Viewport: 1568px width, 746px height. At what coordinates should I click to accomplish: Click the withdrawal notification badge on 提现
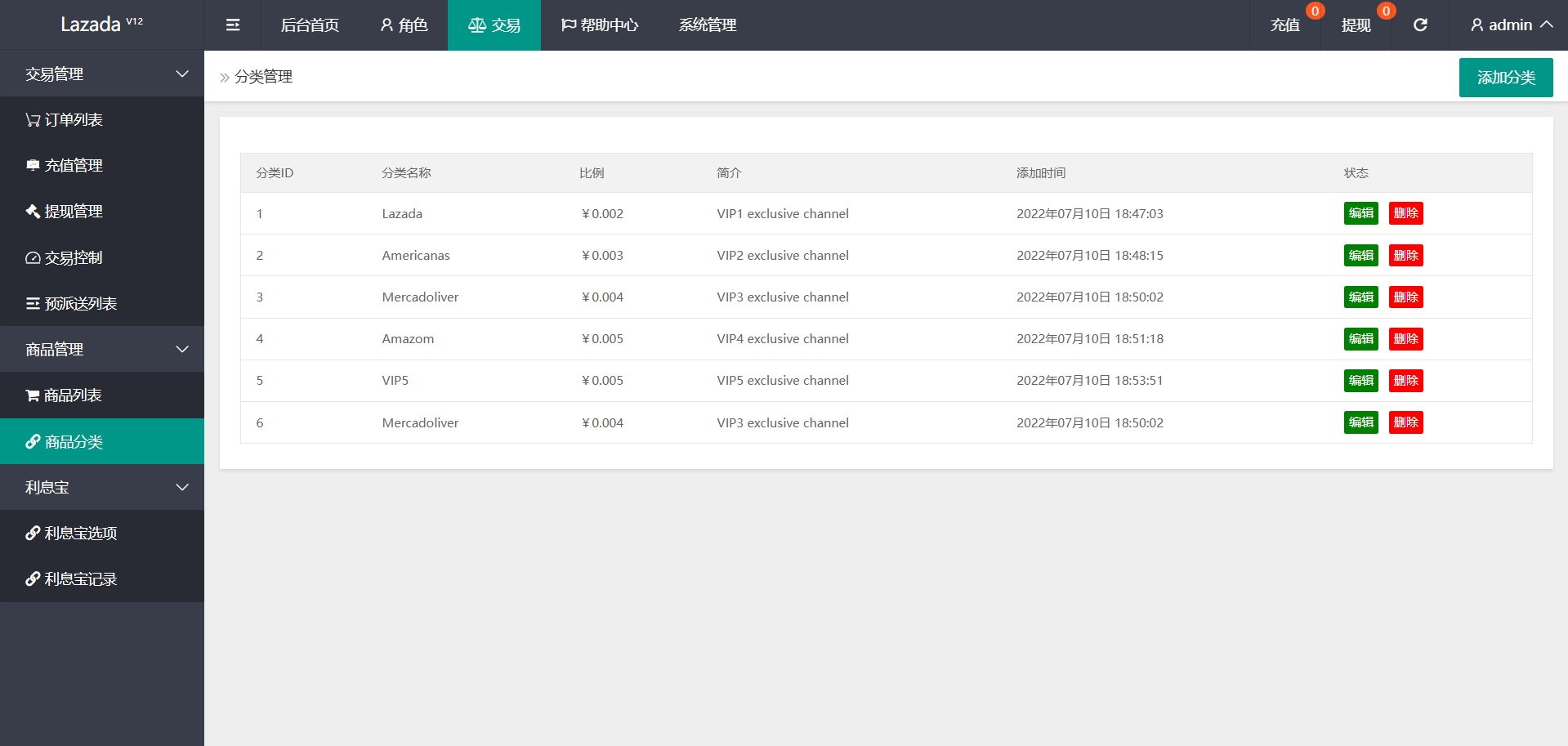tap(1386, 11)
